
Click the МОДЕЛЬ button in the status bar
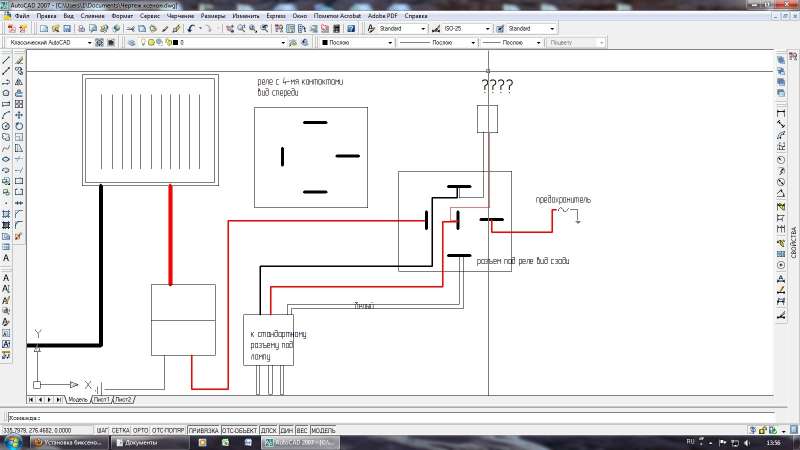tap(323, 431)
